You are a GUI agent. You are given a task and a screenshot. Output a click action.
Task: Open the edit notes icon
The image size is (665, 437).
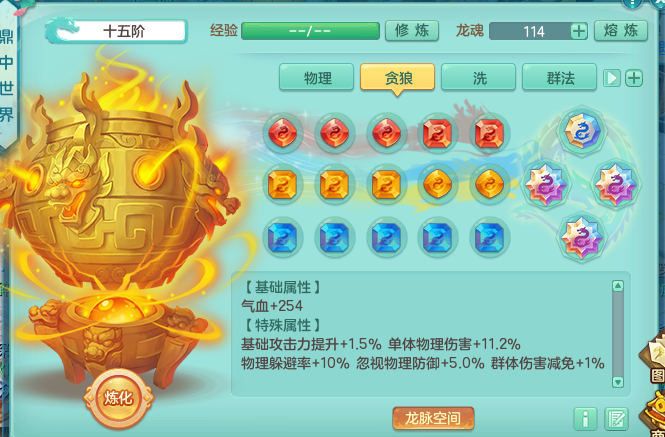(617, 419)
